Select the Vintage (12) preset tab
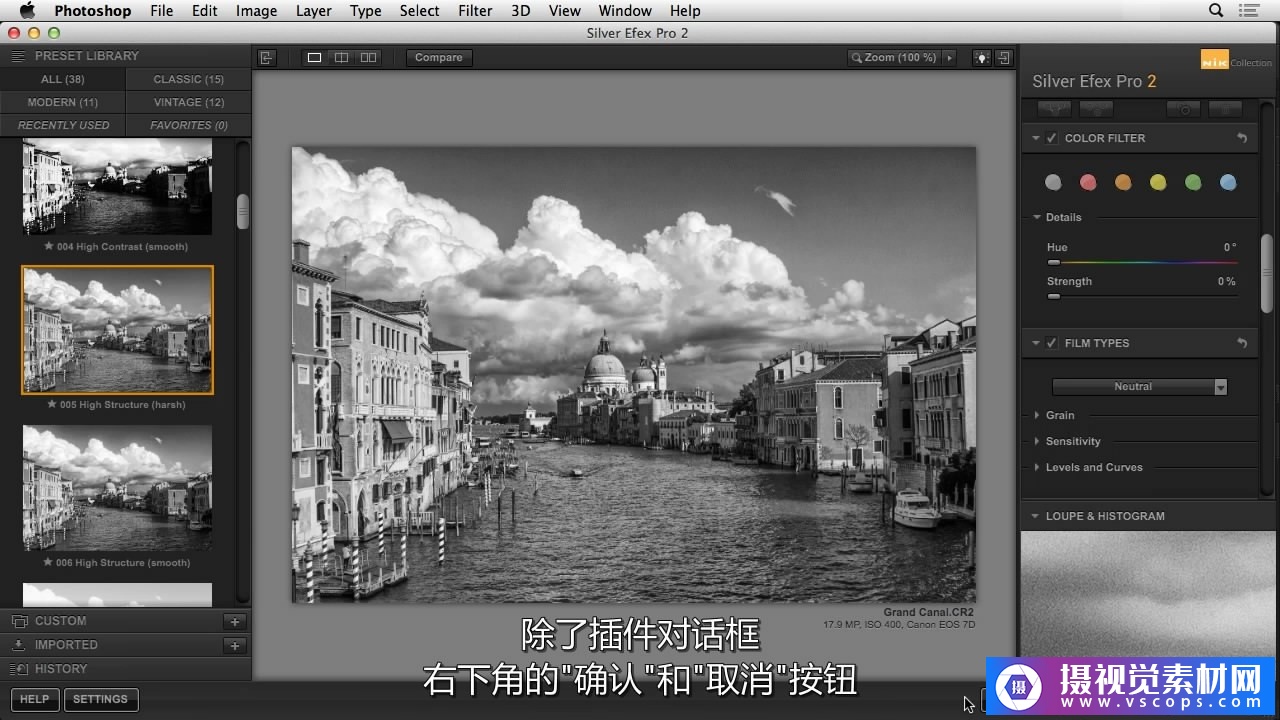Viewport: 1280px width, 720px height. click(x=188, y=102)
